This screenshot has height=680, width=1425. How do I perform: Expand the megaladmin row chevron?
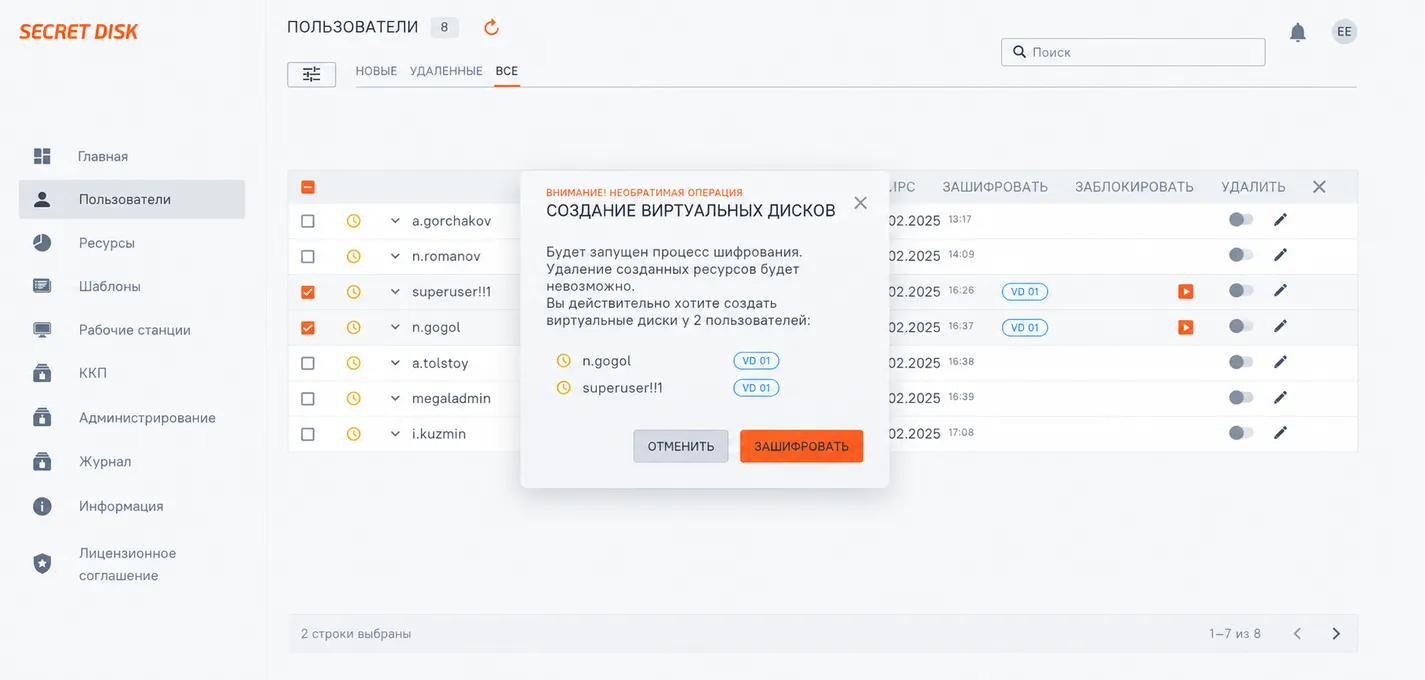click(x=395, y=398)
